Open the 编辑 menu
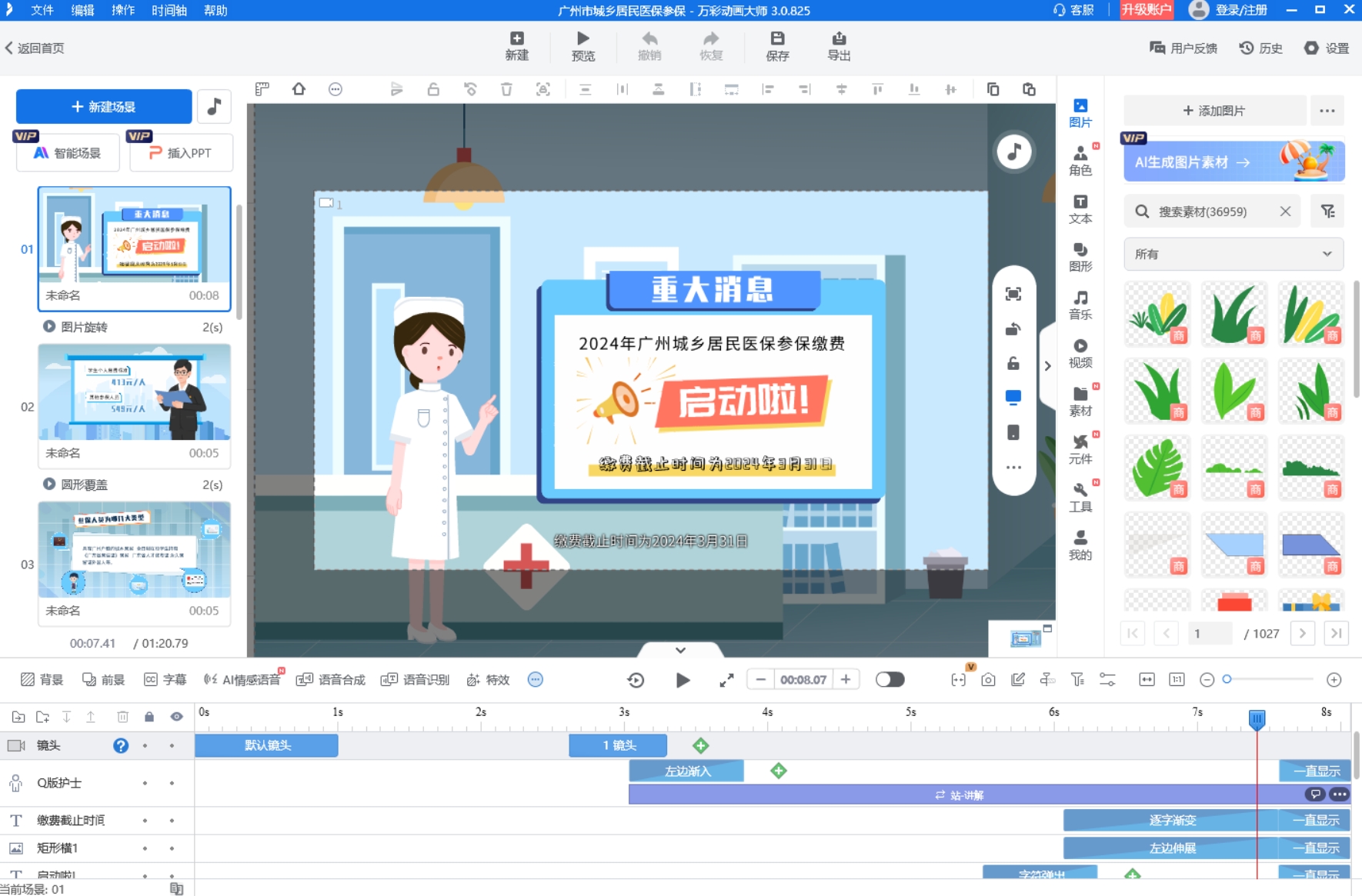Image resolution: width=1362 pixels, height=896 pixels. tap(82, 10)
